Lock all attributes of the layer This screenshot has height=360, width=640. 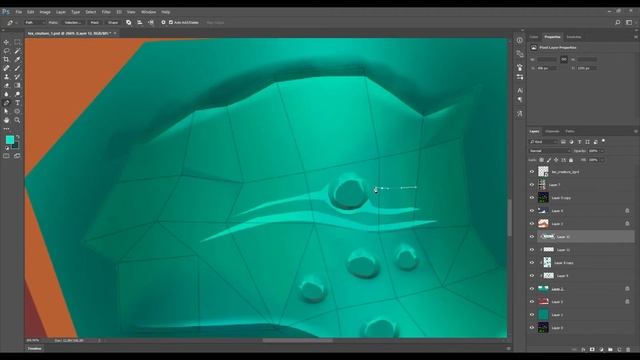point(571,160)
